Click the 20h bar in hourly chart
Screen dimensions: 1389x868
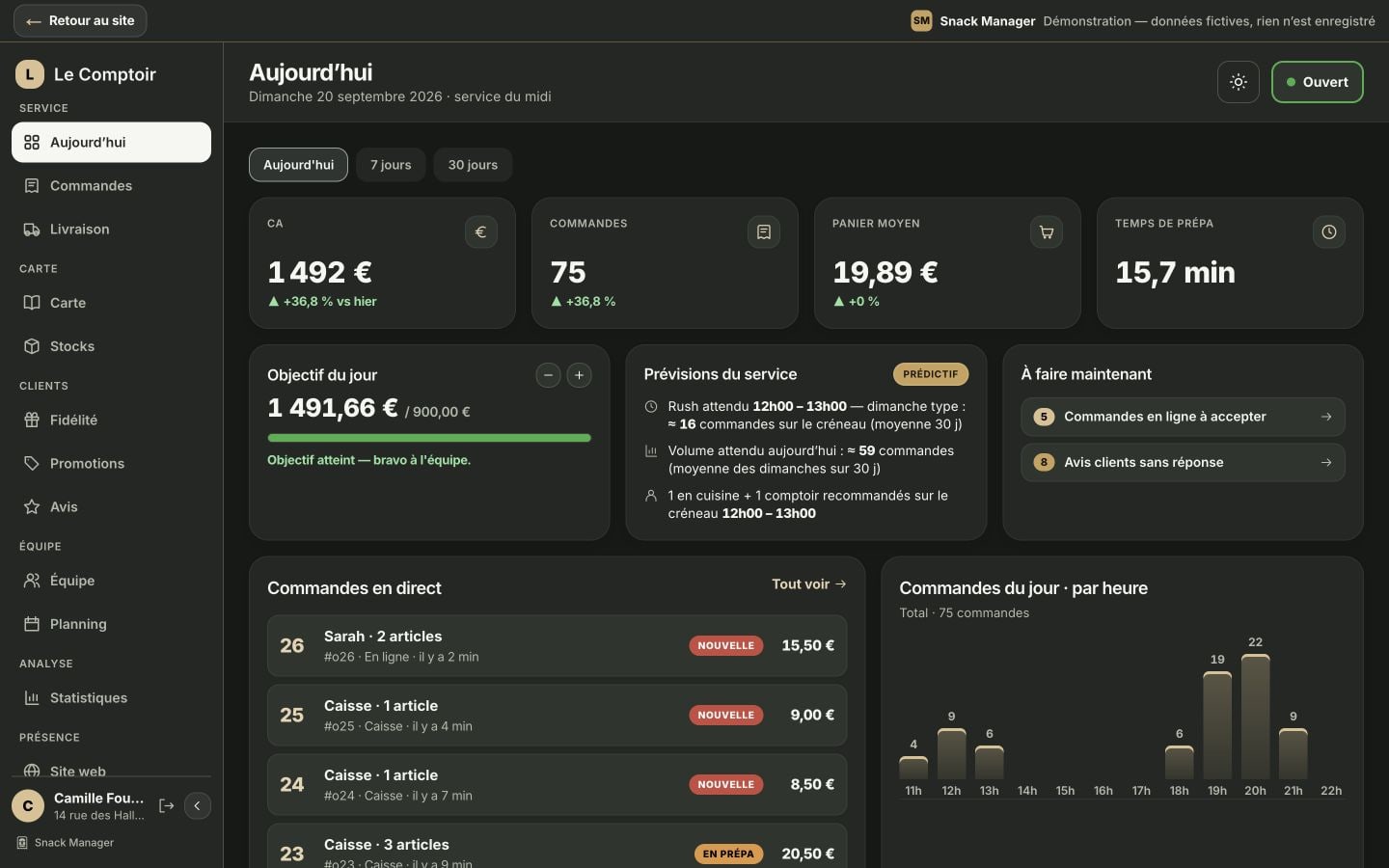1255,717
